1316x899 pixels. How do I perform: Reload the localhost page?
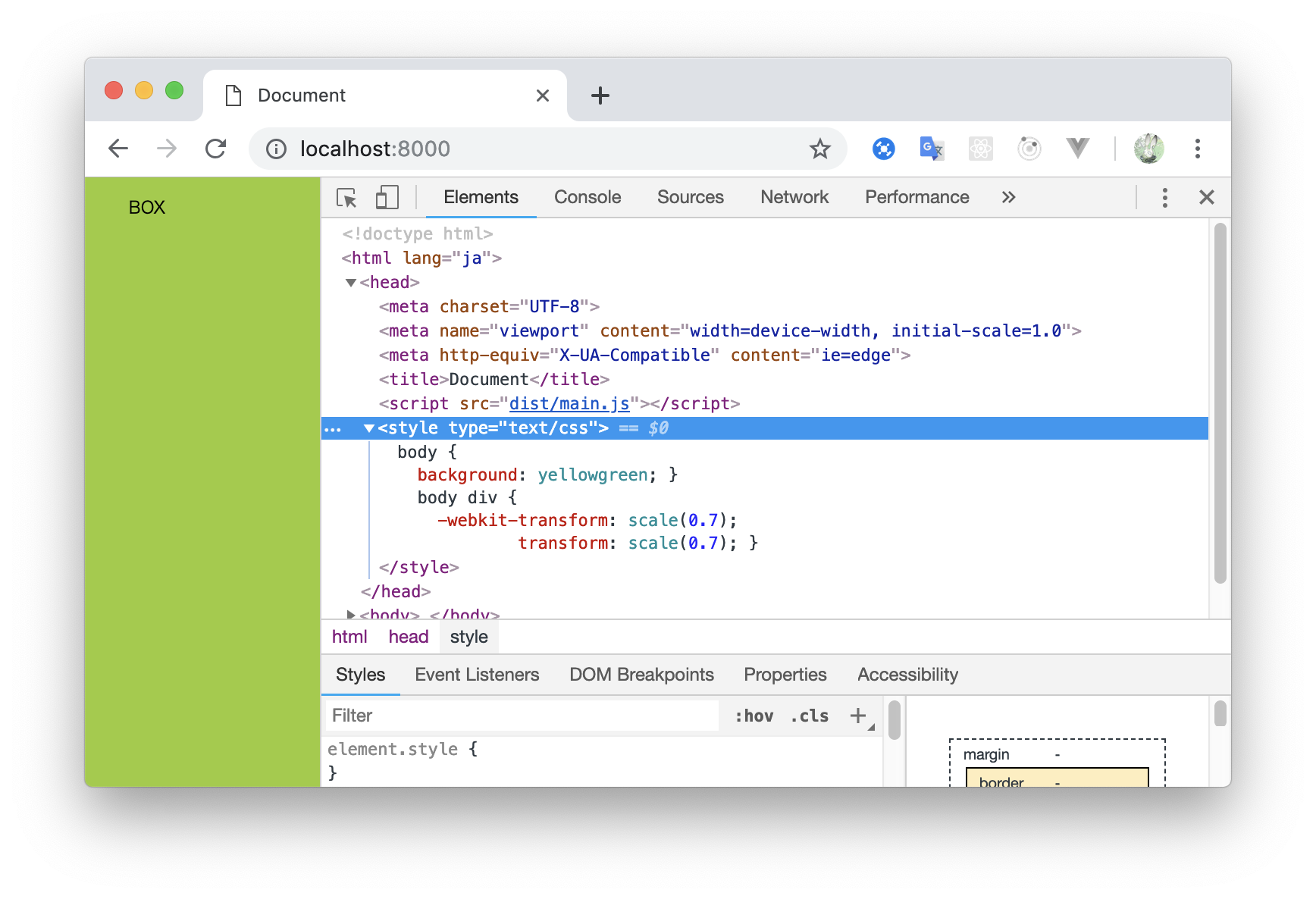coord(216,149)
